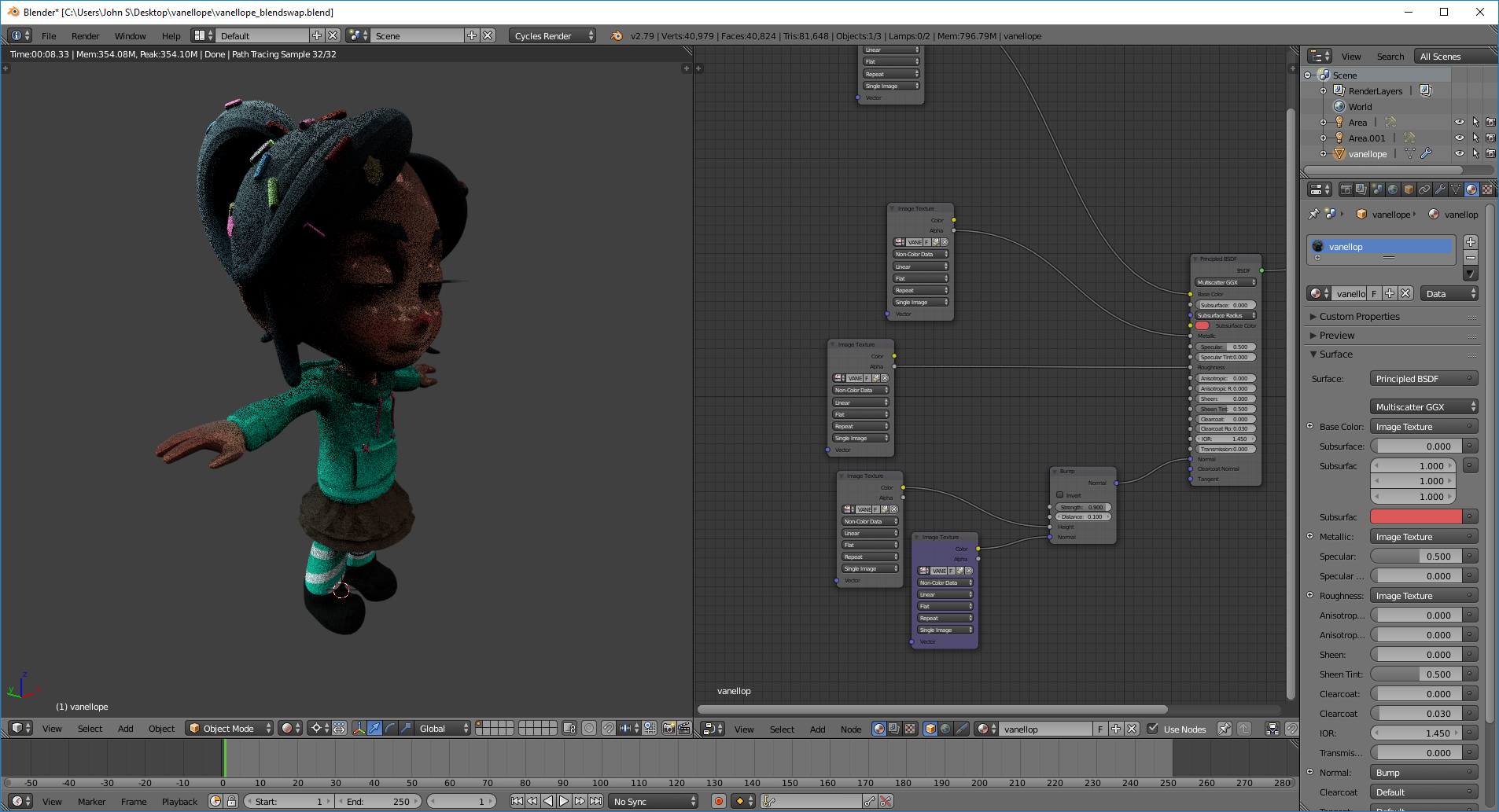Open the Texture properties tab
This screenshot has width=1499, height=812.
1487,189
